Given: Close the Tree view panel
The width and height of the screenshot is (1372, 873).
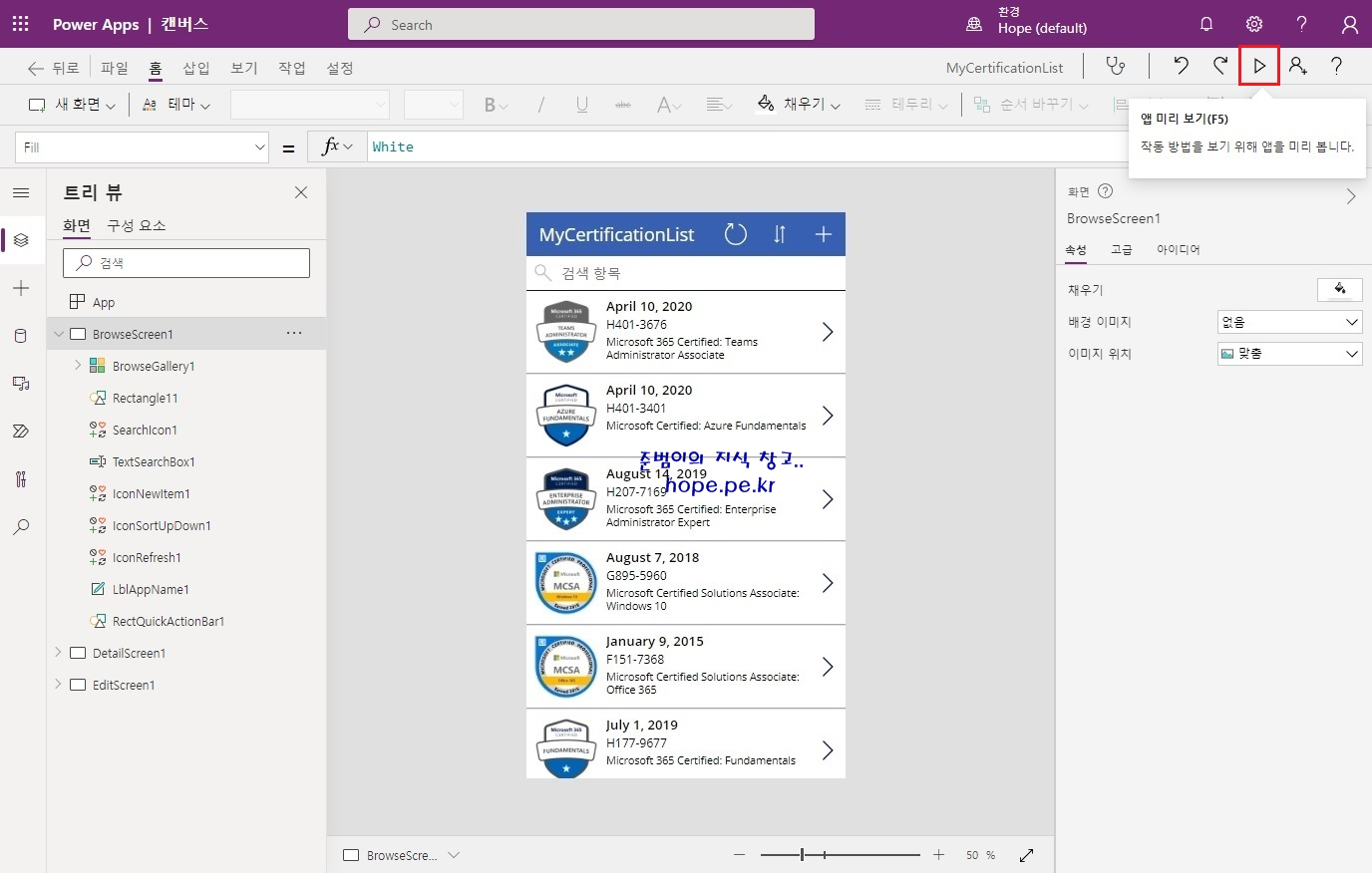Looking at the screenshot, I should click(x=301, y=192).
